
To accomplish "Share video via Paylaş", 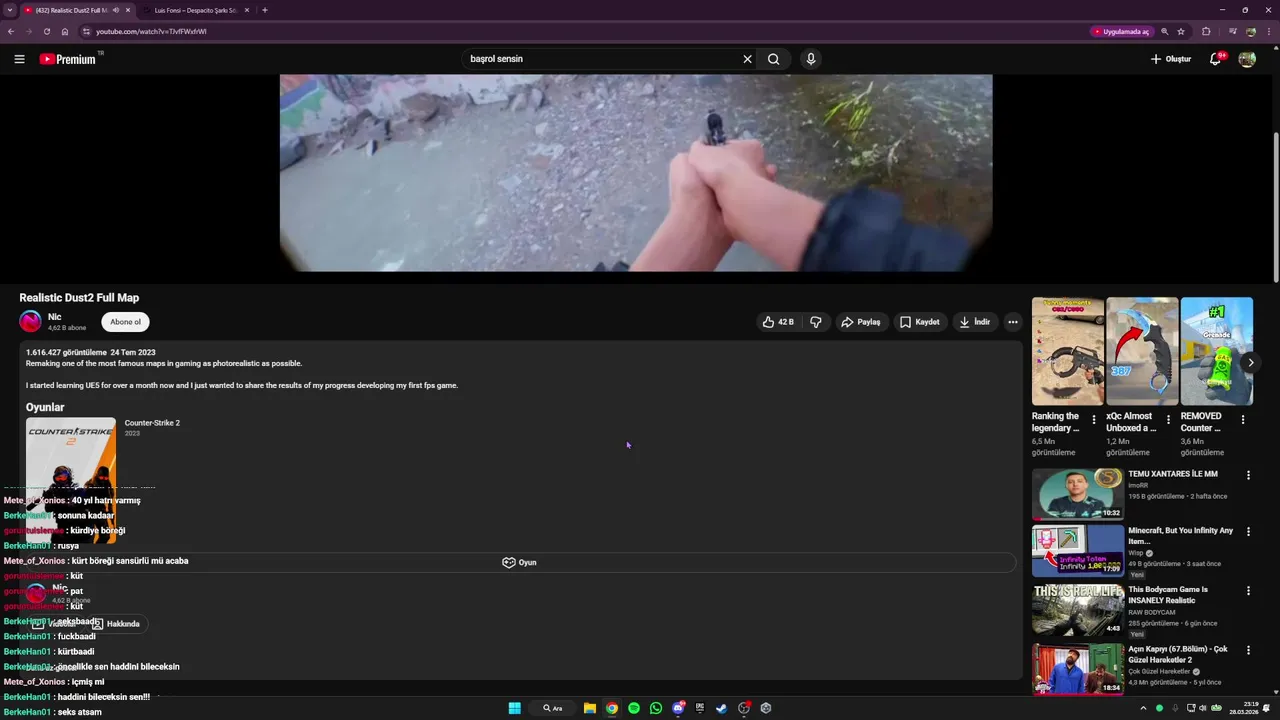I will 861,322.
